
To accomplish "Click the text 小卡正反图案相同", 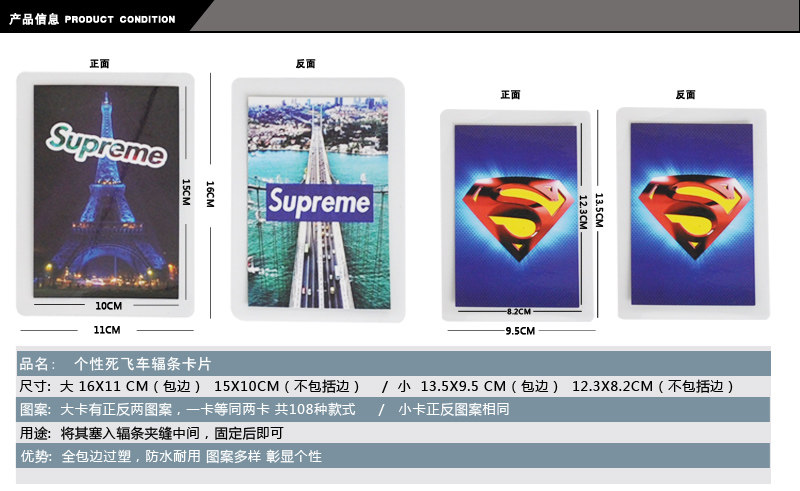I will 454,409.
